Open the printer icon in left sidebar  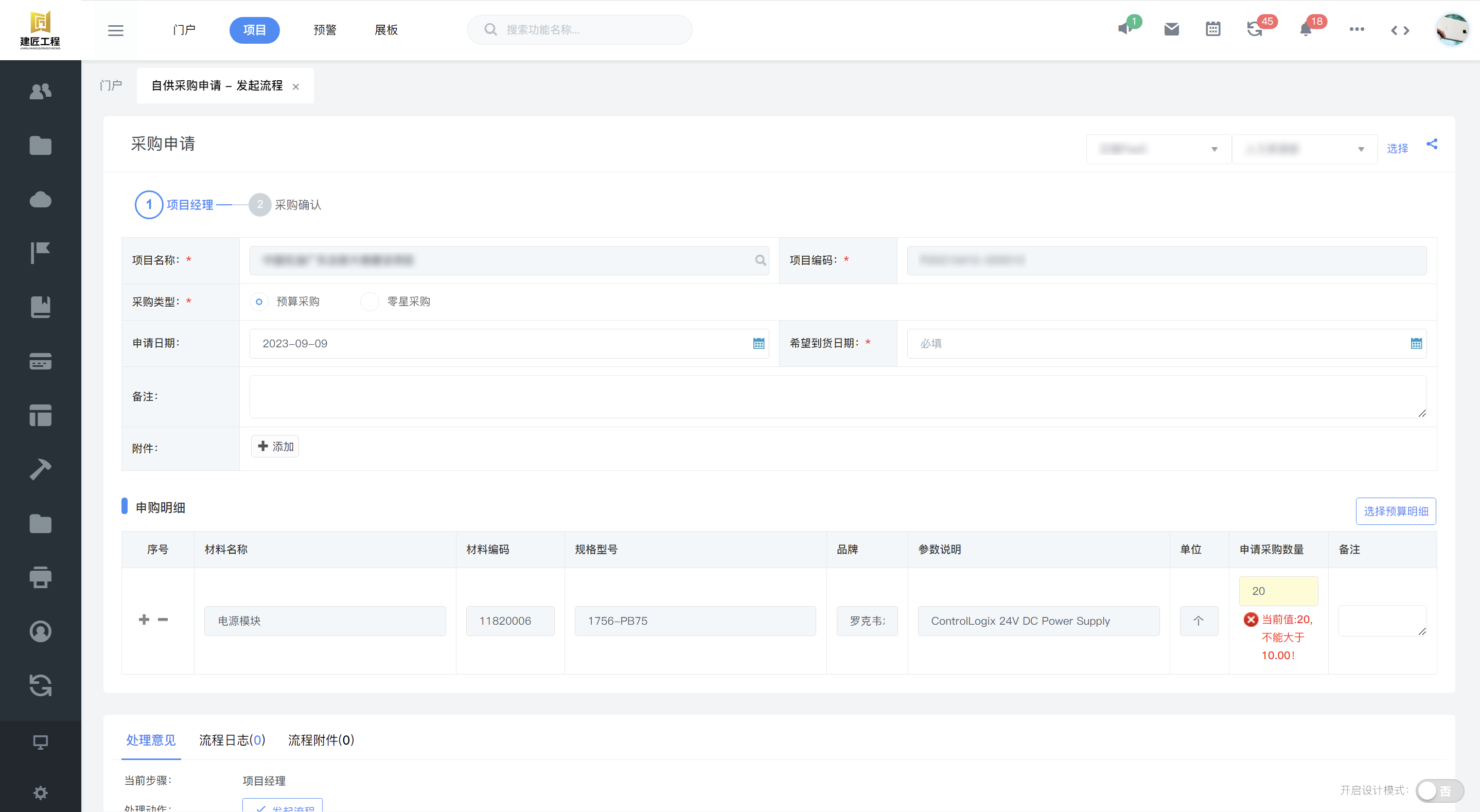pyautogui.click(x=40, y=577)
